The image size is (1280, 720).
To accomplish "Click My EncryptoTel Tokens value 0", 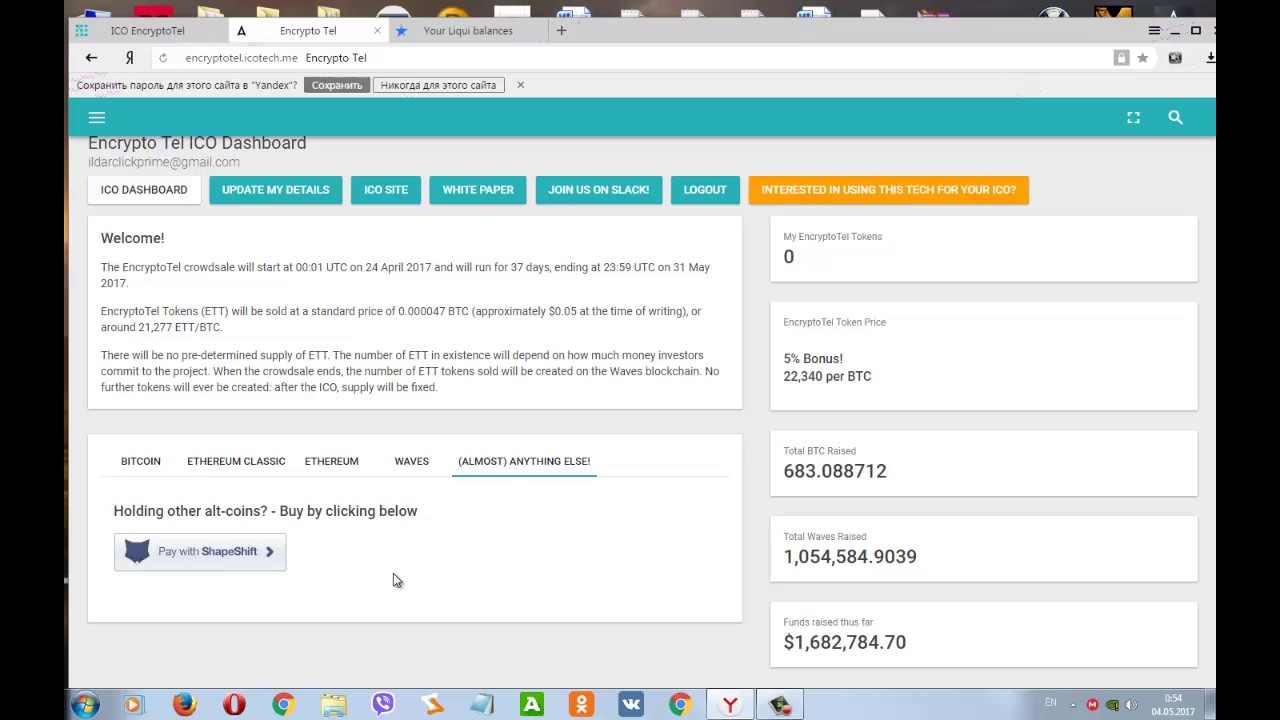I will click(x=789, y=257).
